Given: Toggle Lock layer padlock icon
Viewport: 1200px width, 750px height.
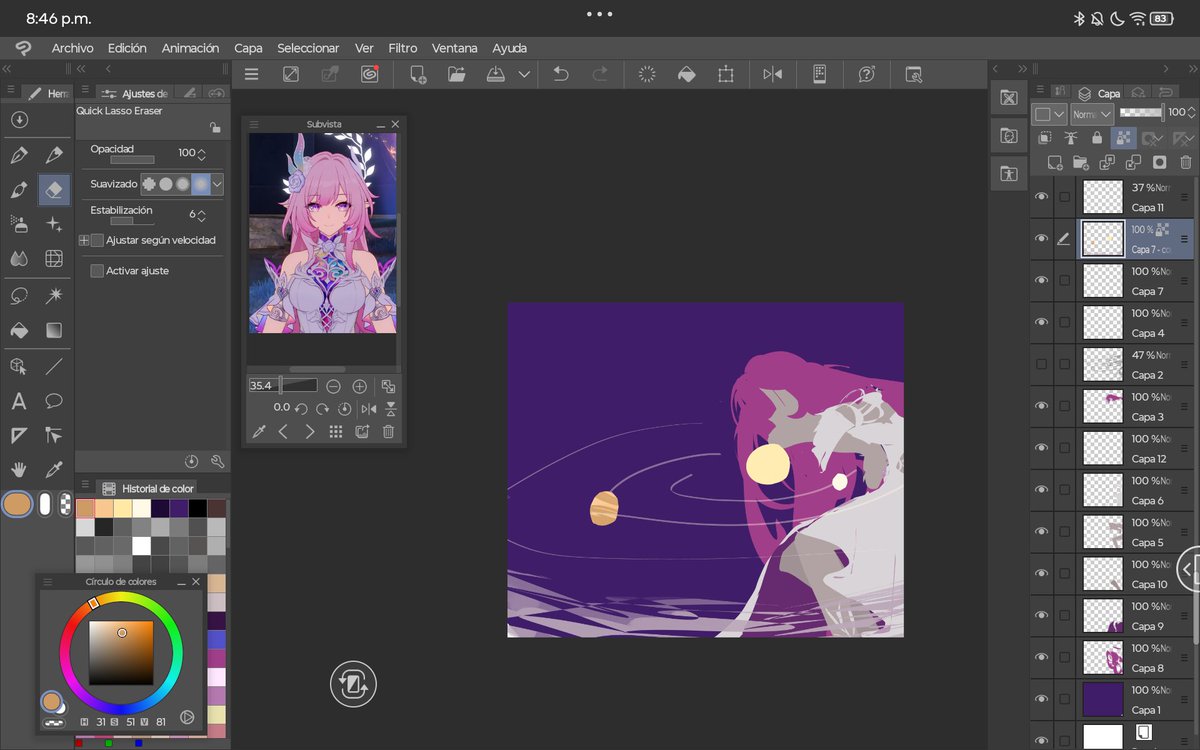Looking at the screenshot, I should [x=1097, y=138].
